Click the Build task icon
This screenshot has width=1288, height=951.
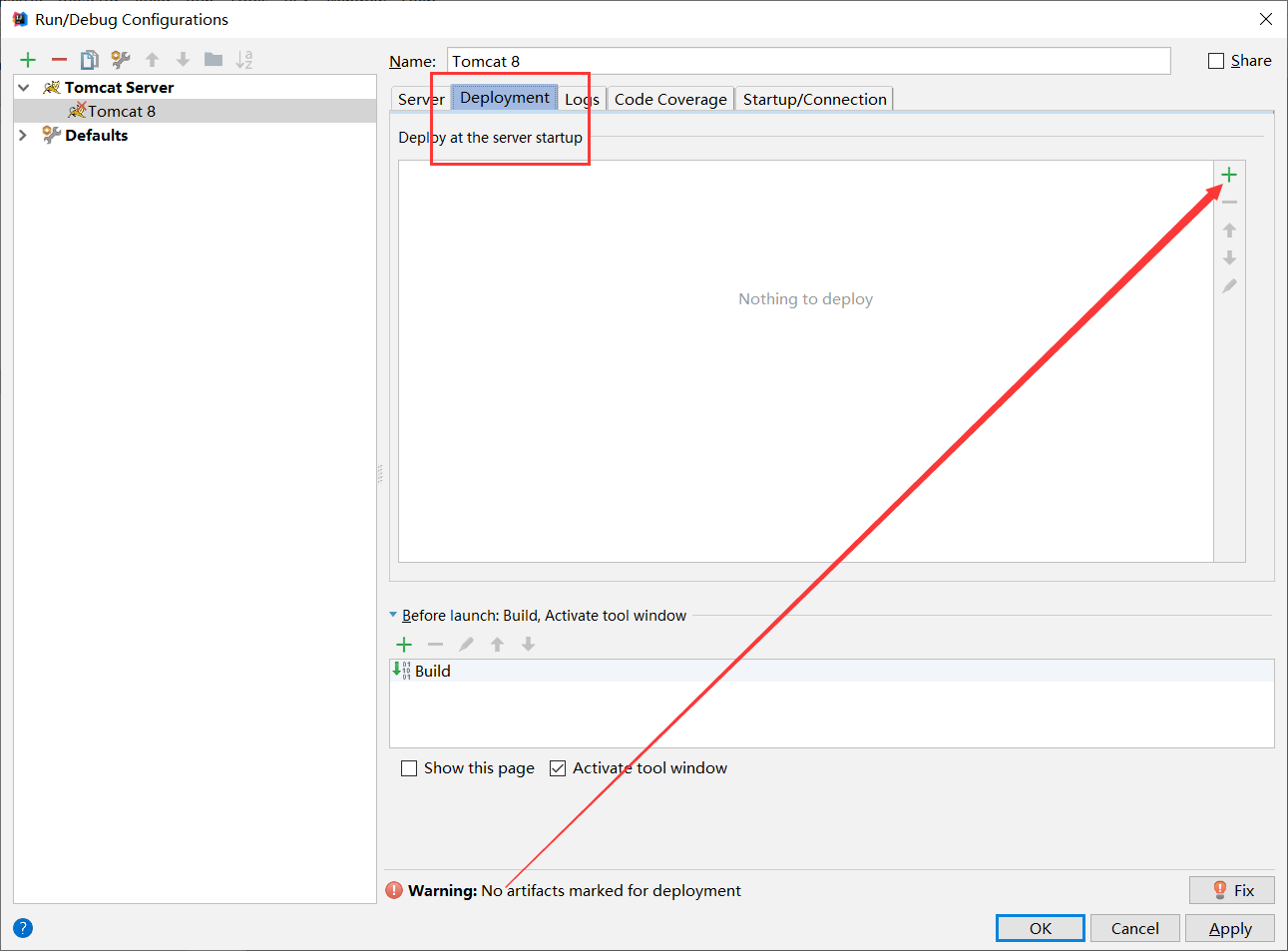401,671
